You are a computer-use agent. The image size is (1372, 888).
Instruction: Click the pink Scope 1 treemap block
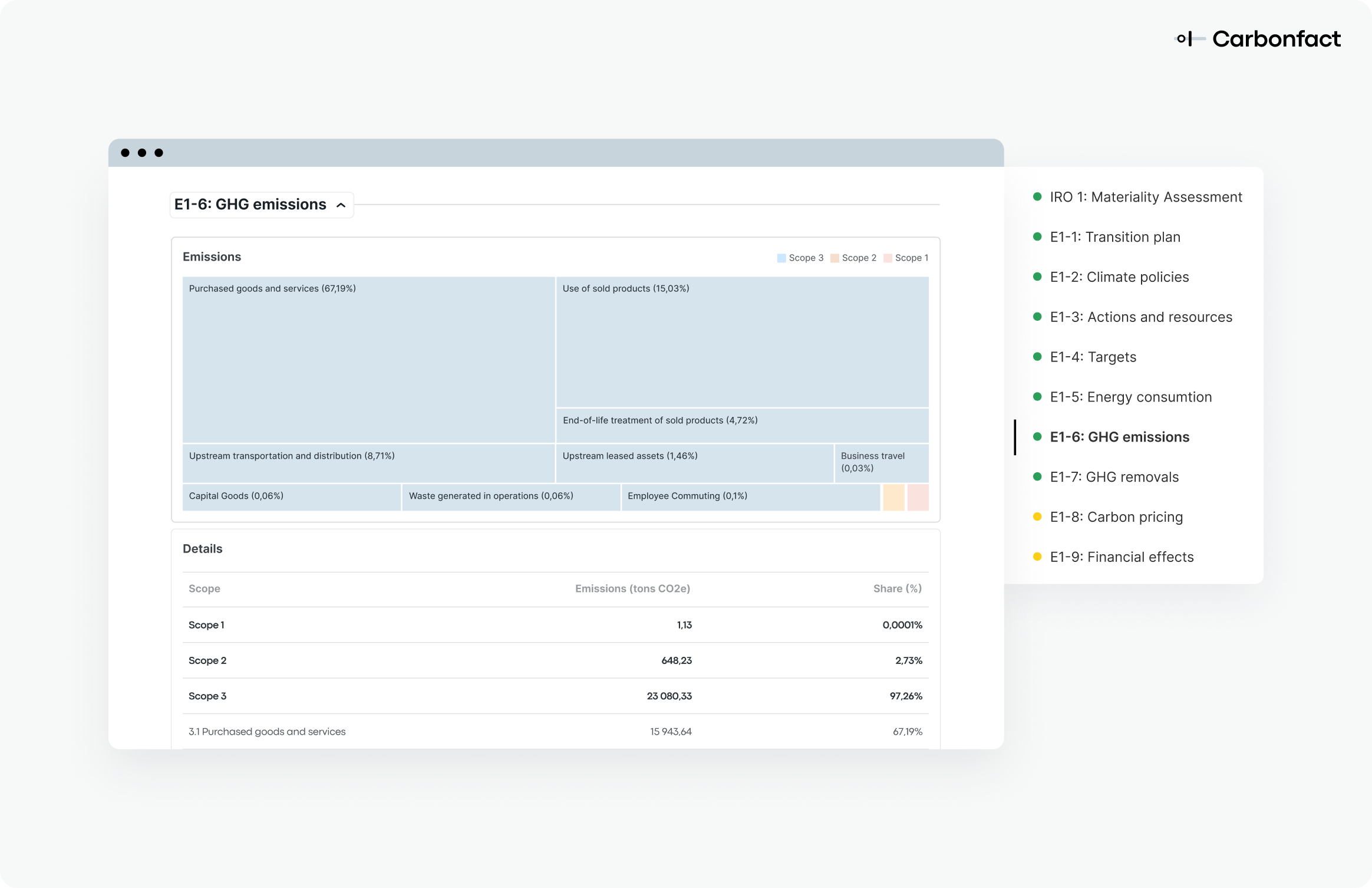(x=918, y=497)
